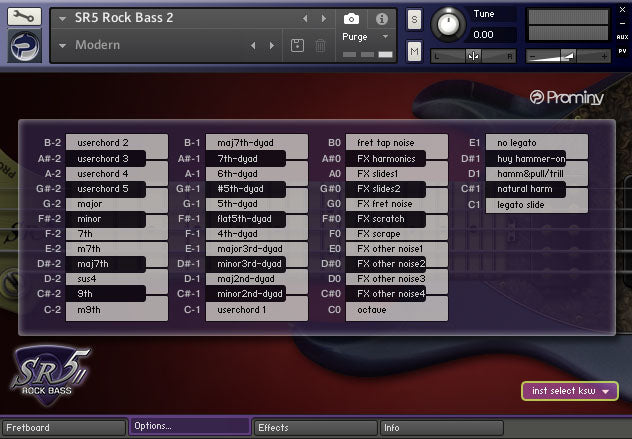
Task: Click the Prominy logo icon beside header
Action: point(25,46)
